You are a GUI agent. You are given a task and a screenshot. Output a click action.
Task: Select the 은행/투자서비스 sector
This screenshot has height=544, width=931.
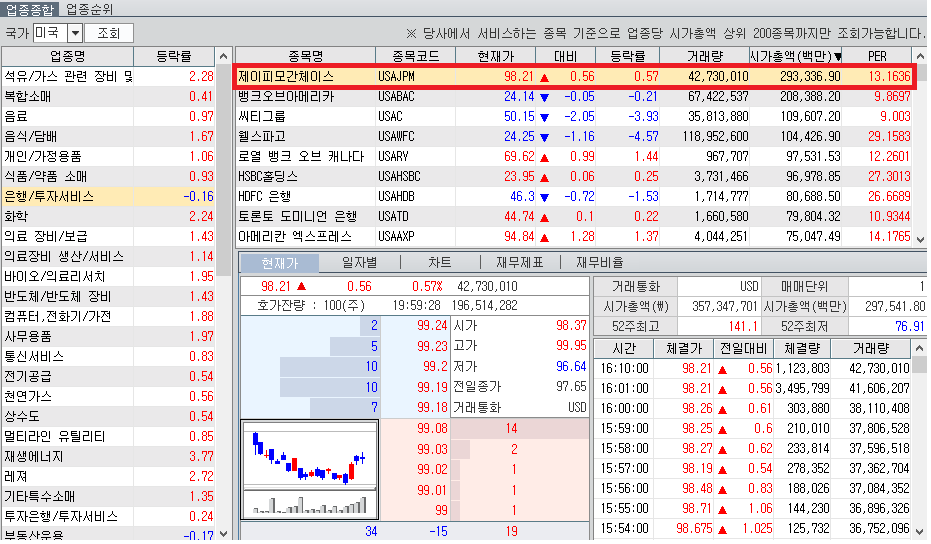[109, 197]
